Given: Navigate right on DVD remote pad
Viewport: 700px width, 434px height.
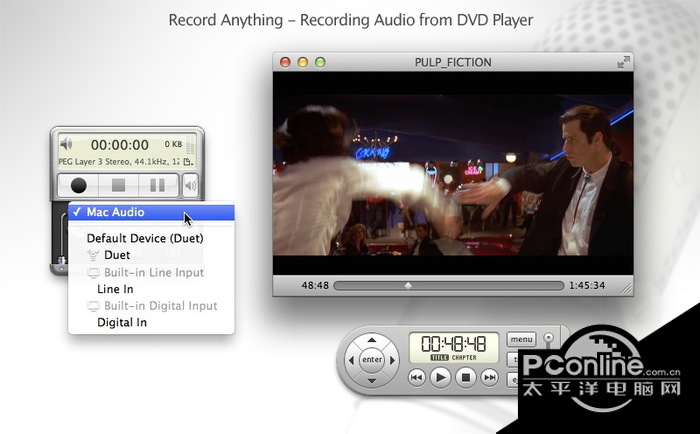Looking at the screenshot, I should tap(392, 360).
